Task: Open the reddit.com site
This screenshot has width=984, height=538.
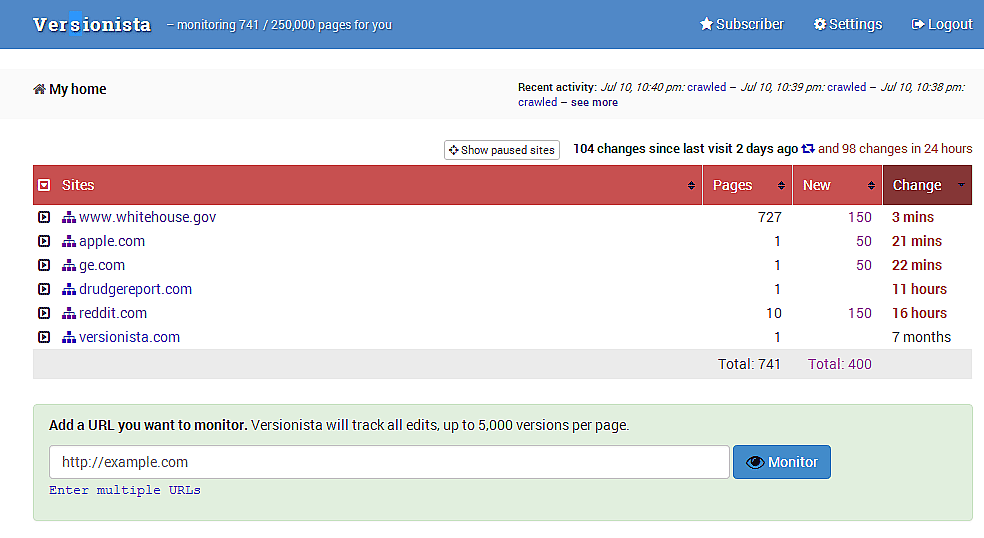Action: click(113, 313)
